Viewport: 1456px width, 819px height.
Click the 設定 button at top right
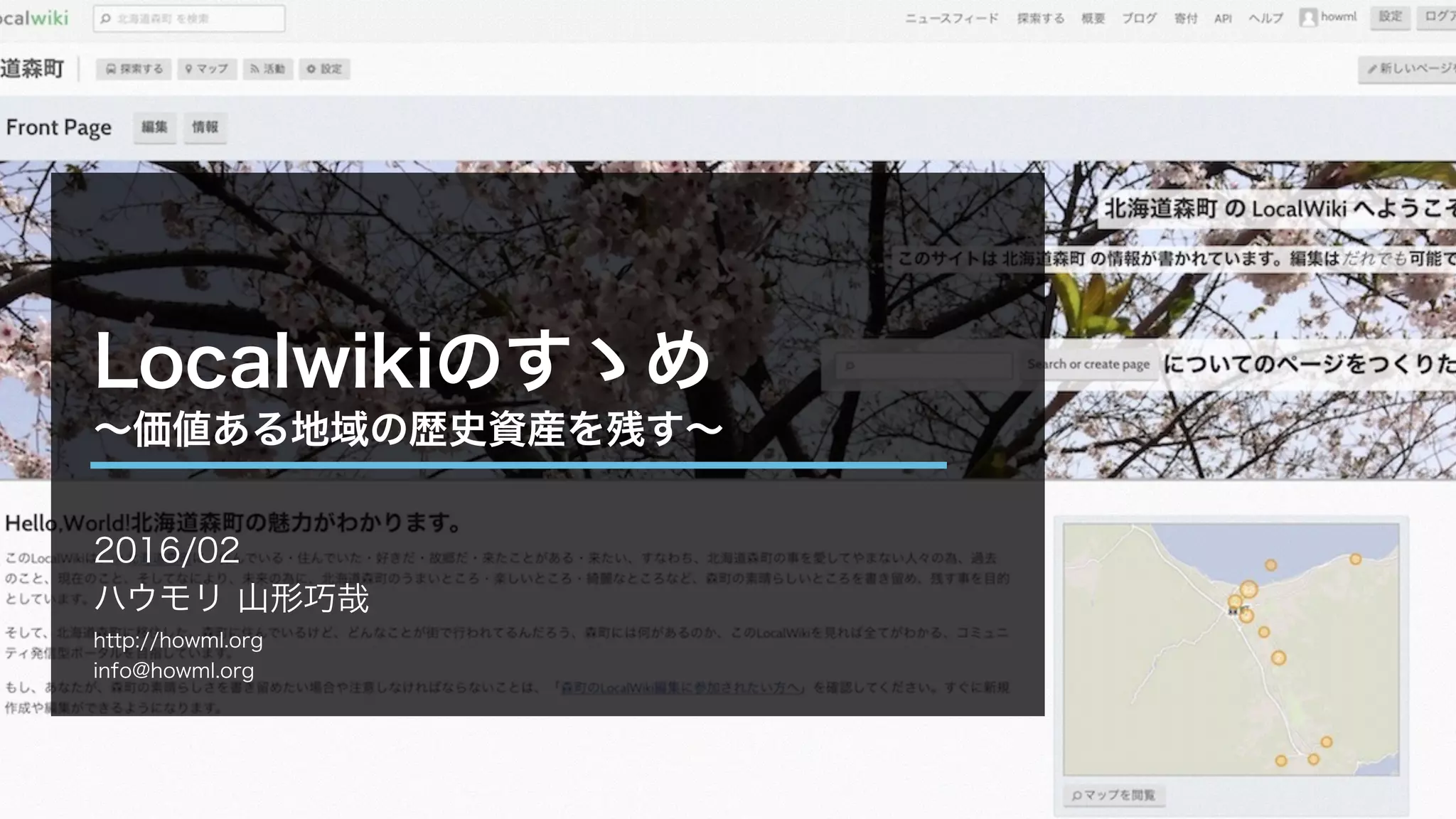coord(1390,17)
